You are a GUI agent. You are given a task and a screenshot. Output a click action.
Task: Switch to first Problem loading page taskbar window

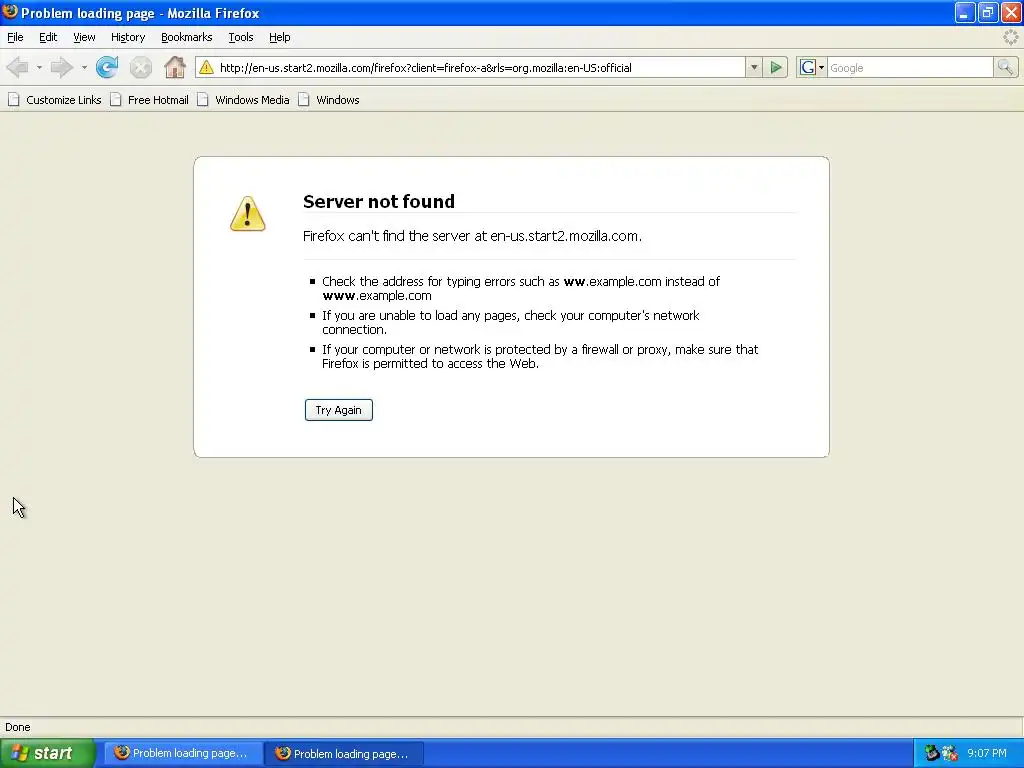(x=183, y=753)
